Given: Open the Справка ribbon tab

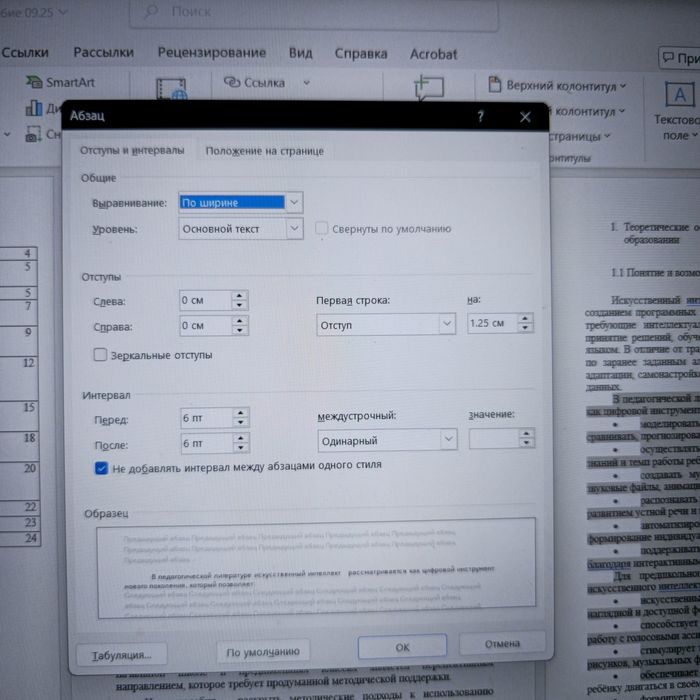Looking at the screenshot, I should click(x=361, y=54).
